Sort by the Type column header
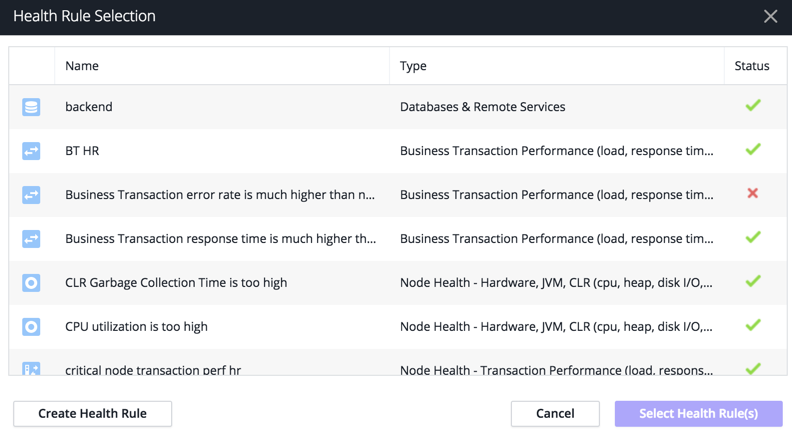Viewport: 792px width, 435px height. tap(413, 66)
